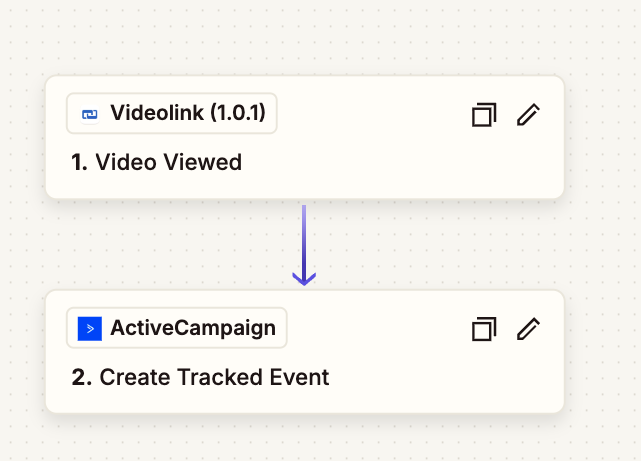Click the vertical connector line between steps

[x=304, y=235]
